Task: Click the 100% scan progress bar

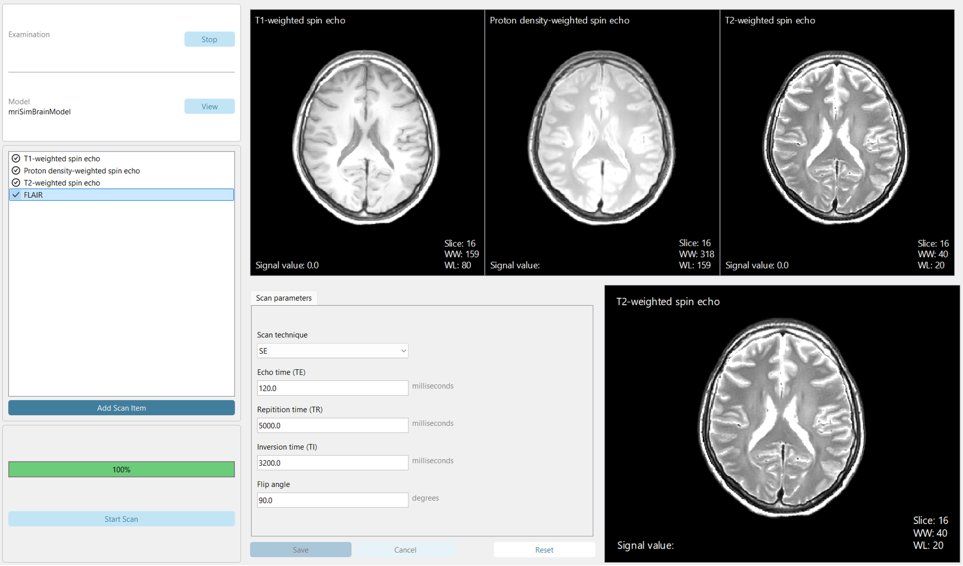Action: (x=121, y=469)
